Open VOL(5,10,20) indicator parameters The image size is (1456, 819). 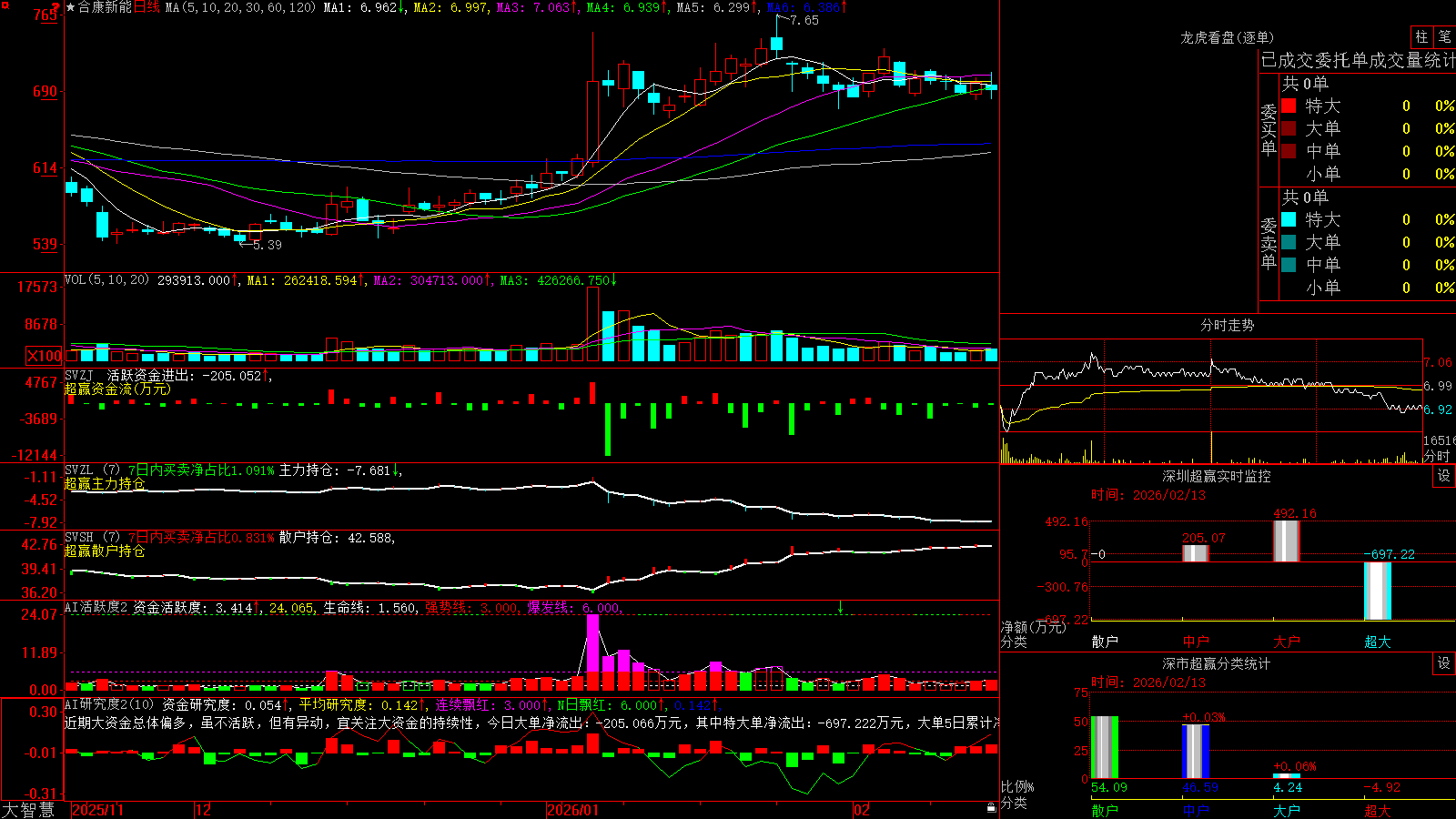[107, 280]
